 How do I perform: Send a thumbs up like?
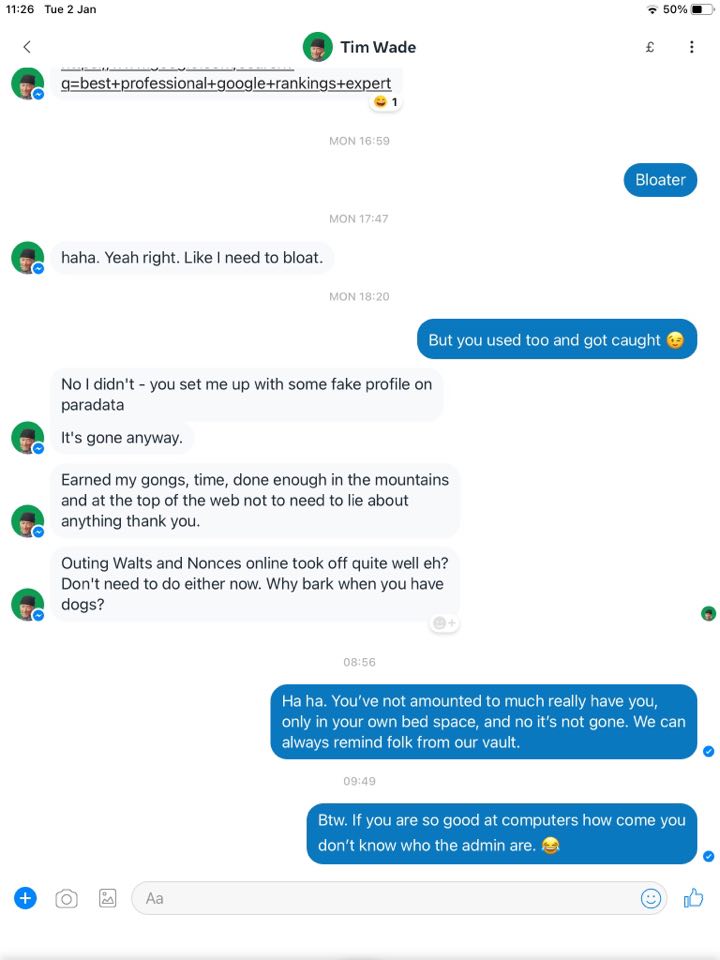(693, 898)
